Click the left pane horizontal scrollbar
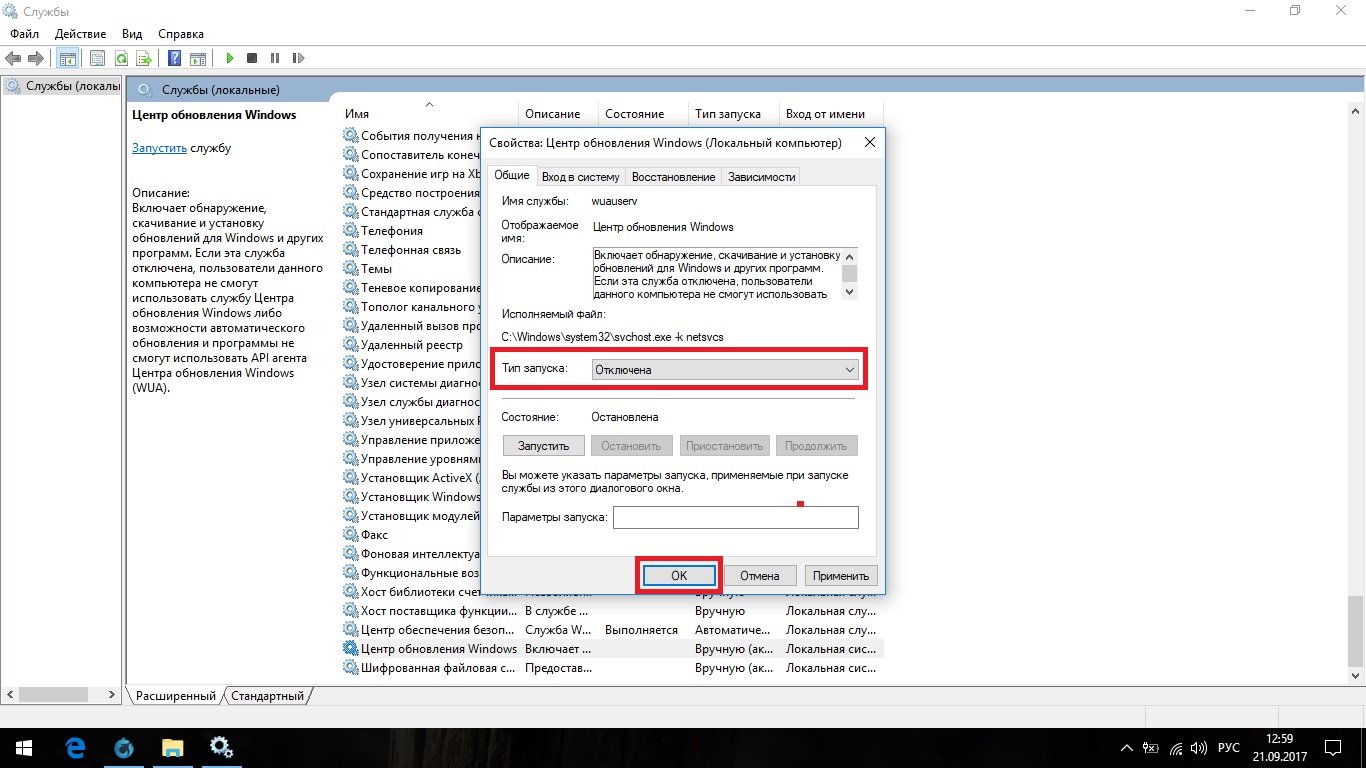This screenshot has height=768, width=1366. point(62,693)
